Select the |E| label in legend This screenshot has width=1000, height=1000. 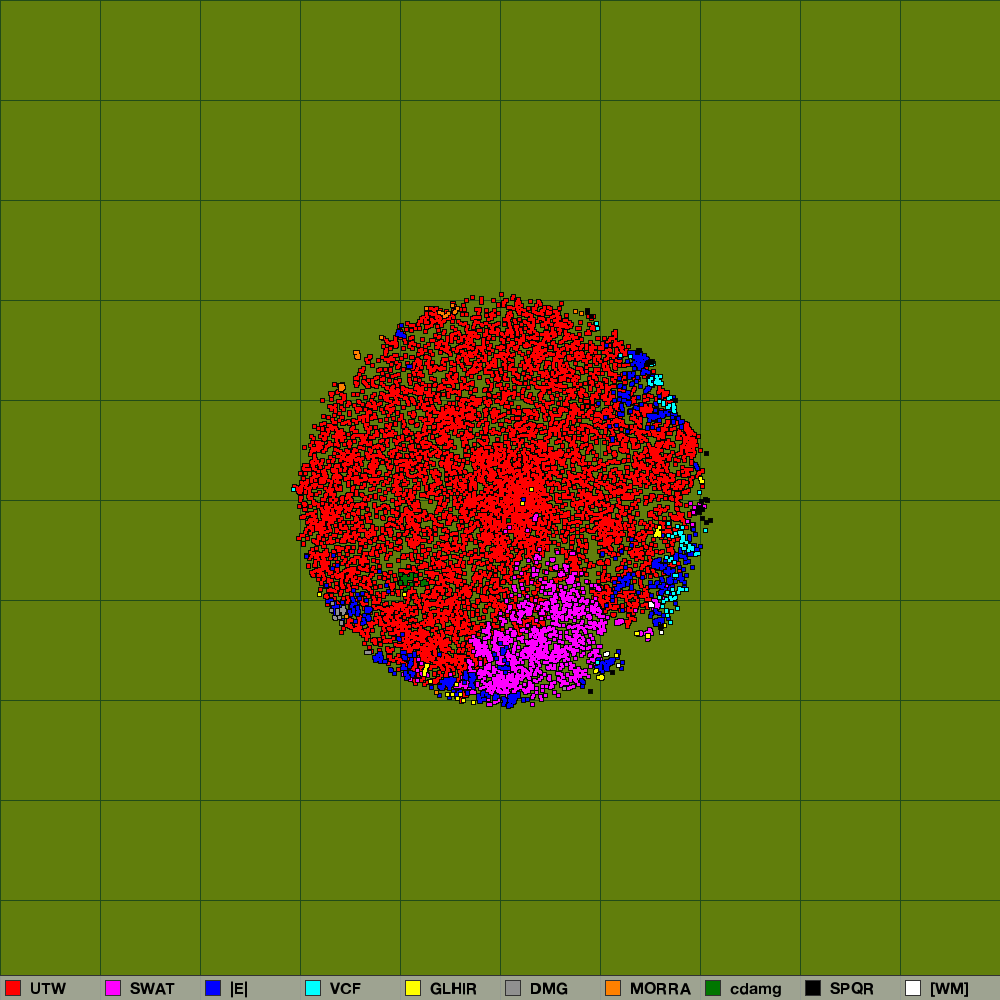click(239, 989)
